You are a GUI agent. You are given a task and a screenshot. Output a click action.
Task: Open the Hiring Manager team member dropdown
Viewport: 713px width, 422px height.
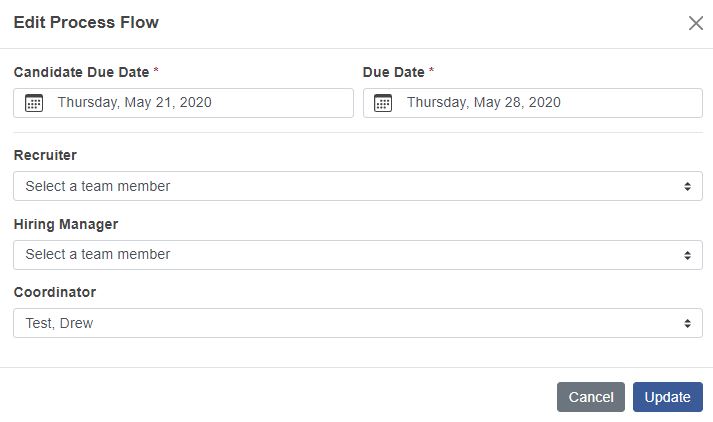(350, 254)
